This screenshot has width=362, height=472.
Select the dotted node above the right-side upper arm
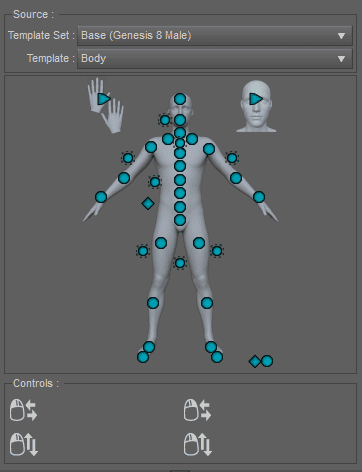pos(232,158)
